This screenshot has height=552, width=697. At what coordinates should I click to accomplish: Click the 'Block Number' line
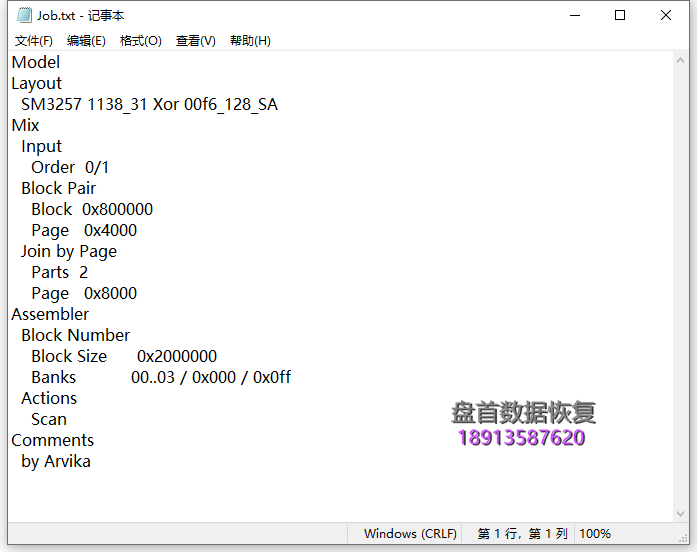pyautogui.click(x=76, y=335)
